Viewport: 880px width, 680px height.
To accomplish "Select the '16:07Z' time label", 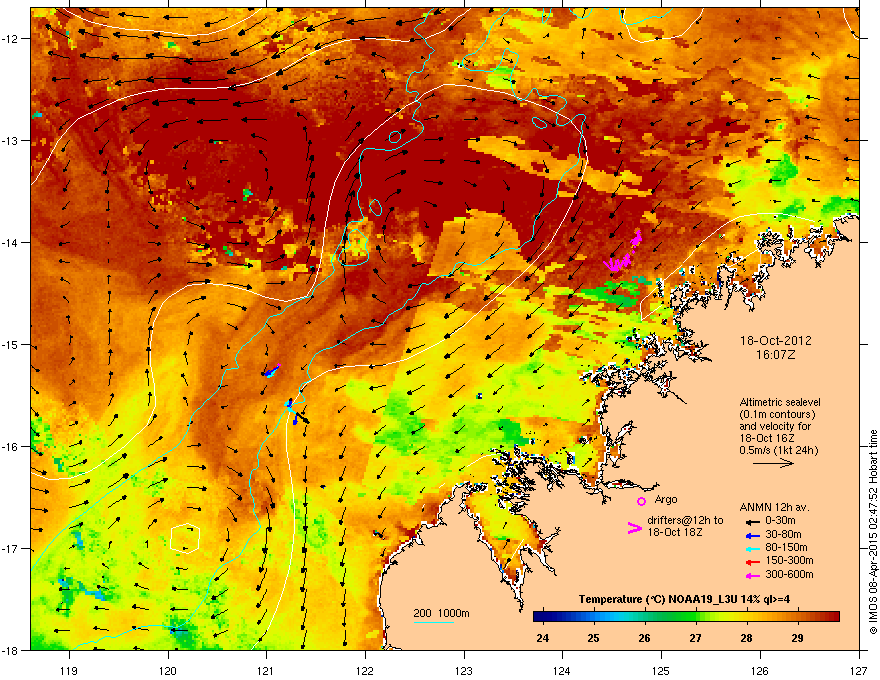I will point(775,355).
